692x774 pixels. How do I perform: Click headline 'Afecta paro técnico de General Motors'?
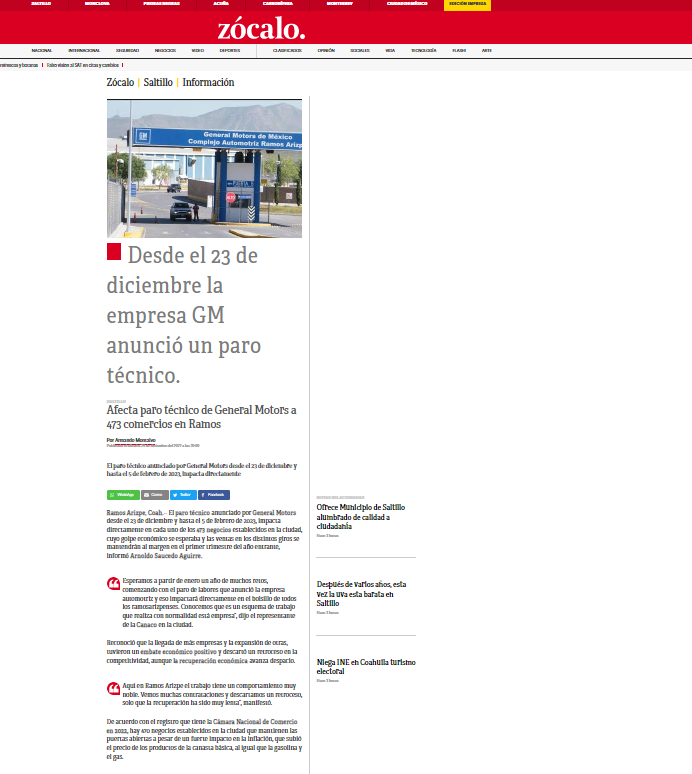201,417
